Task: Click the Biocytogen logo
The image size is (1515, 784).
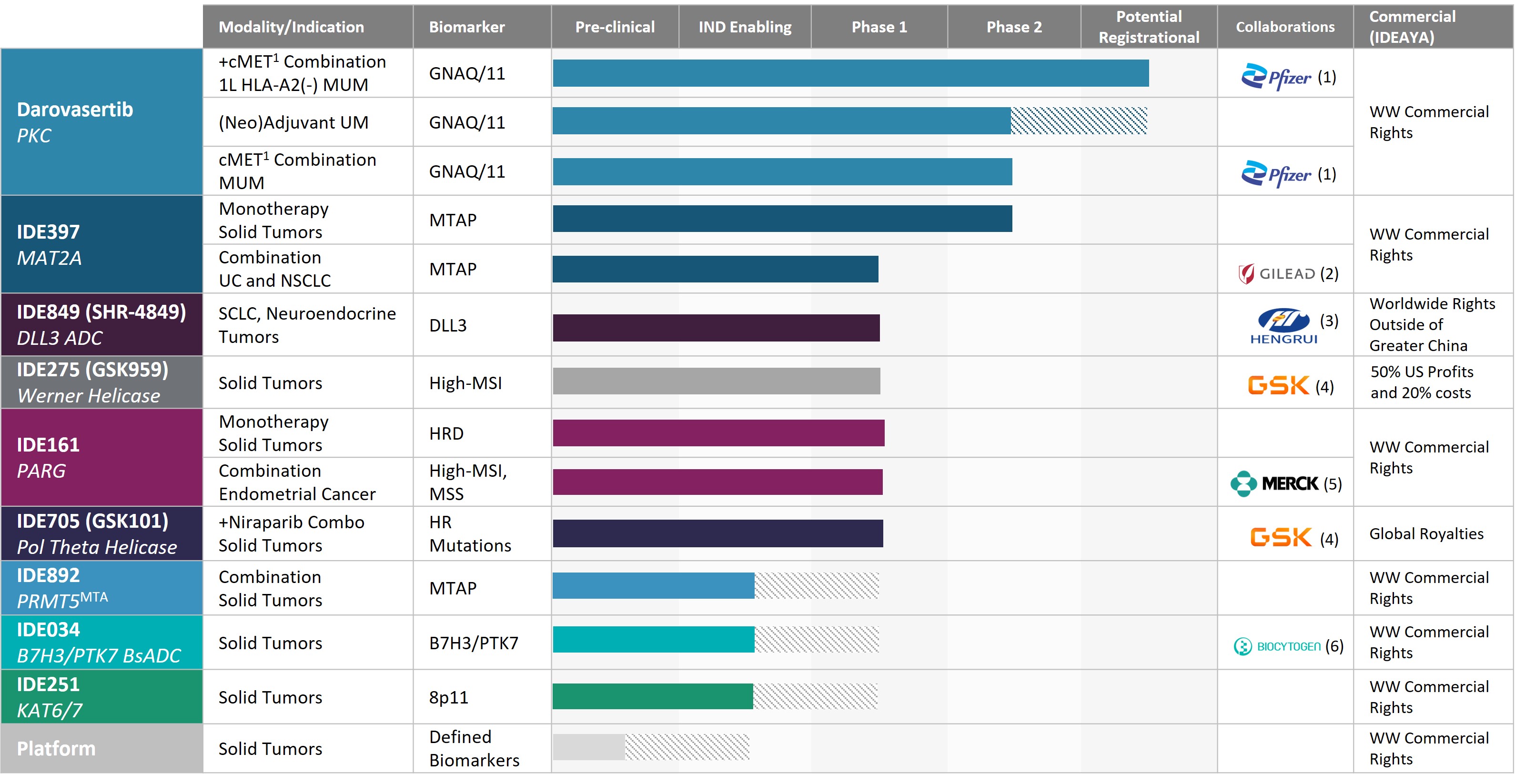Action: (1277, 646)
